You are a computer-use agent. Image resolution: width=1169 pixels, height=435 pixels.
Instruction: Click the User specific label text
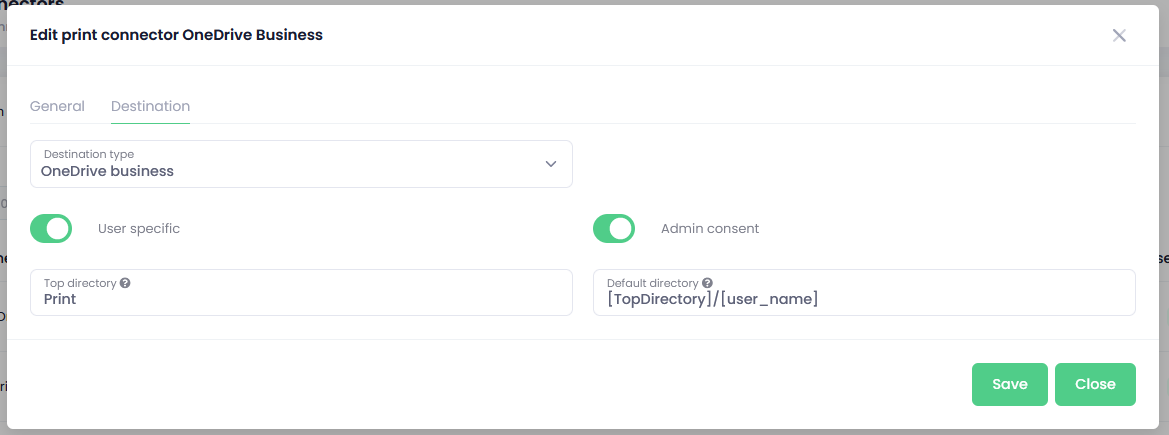[139, 228]
